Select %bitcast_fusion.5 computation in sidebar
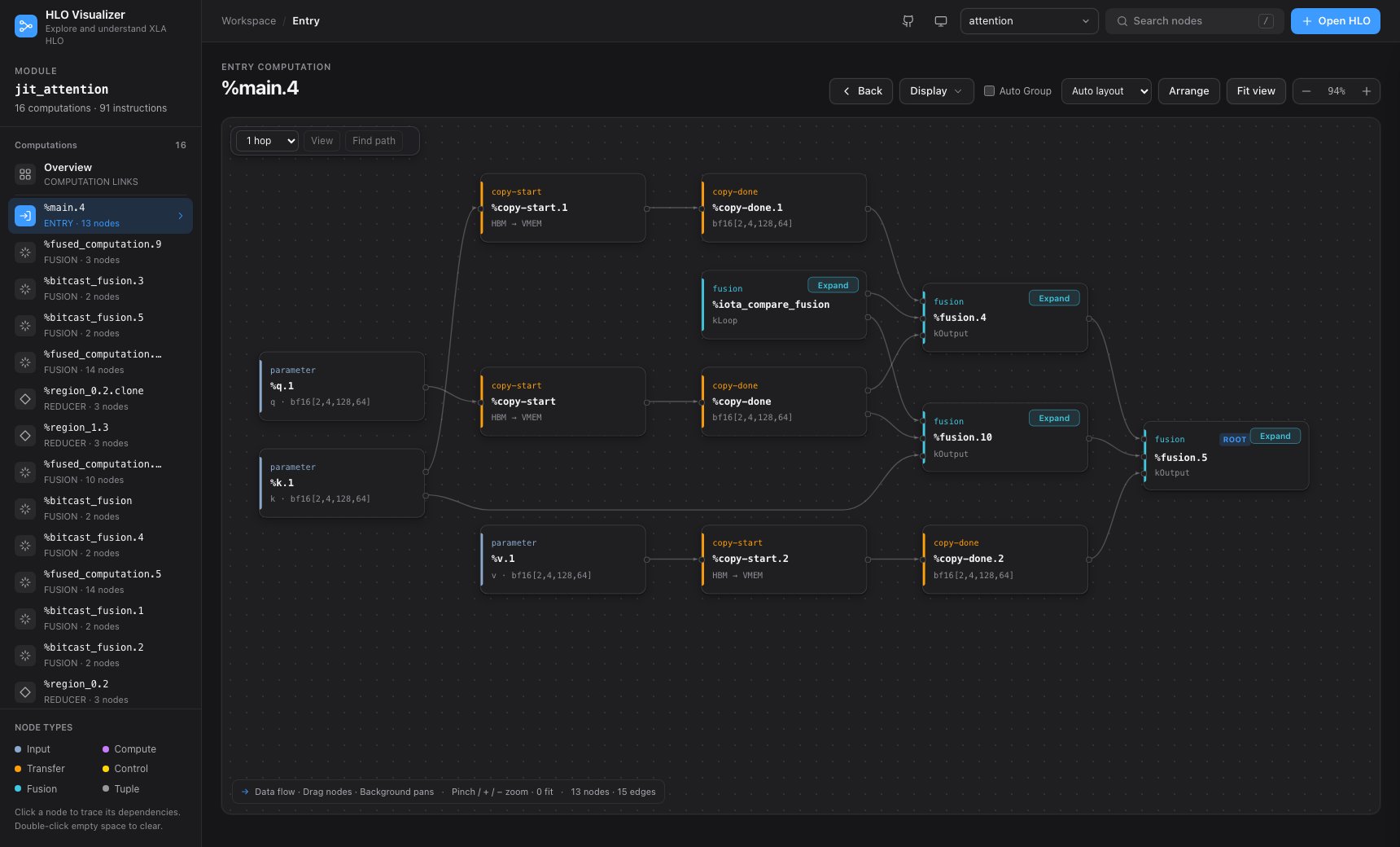 point(100,326)
